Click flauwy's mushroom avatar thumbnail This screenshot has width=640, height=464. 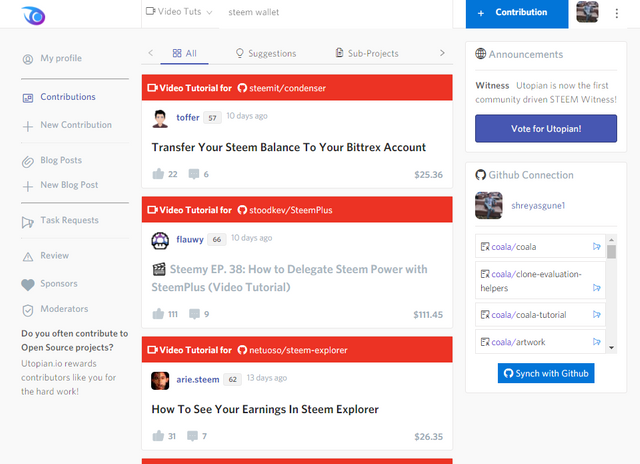point(160,240)
